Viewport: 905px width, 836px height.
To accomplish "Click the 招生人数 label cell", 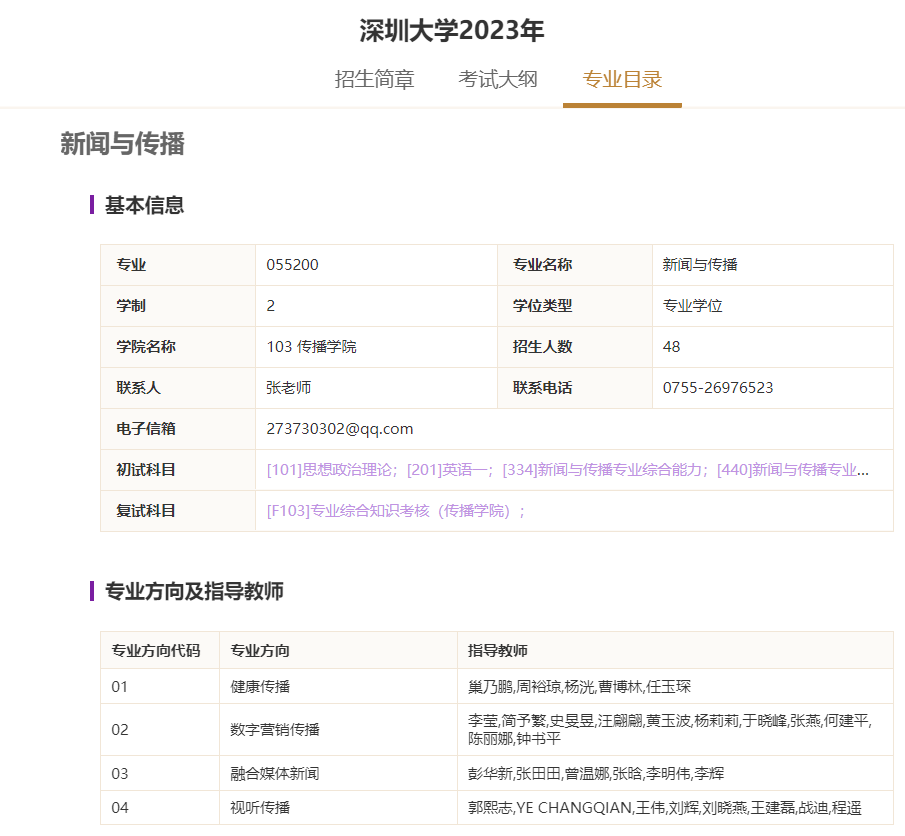I will coord(575,347).
